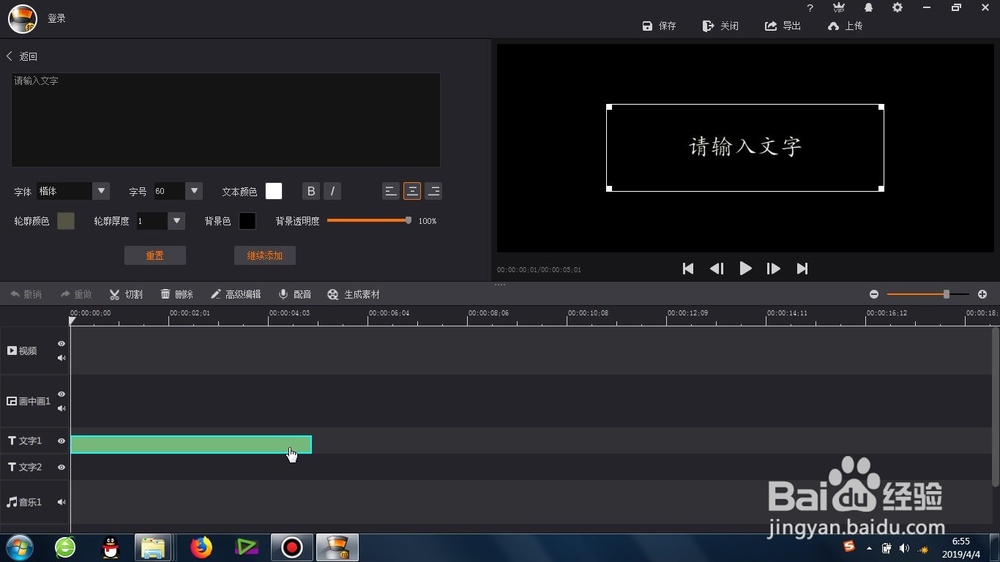This screenshot has height=562, width=1000.
Task: Mute the 画中画1 track audio
Action: [x=61, y=408]
